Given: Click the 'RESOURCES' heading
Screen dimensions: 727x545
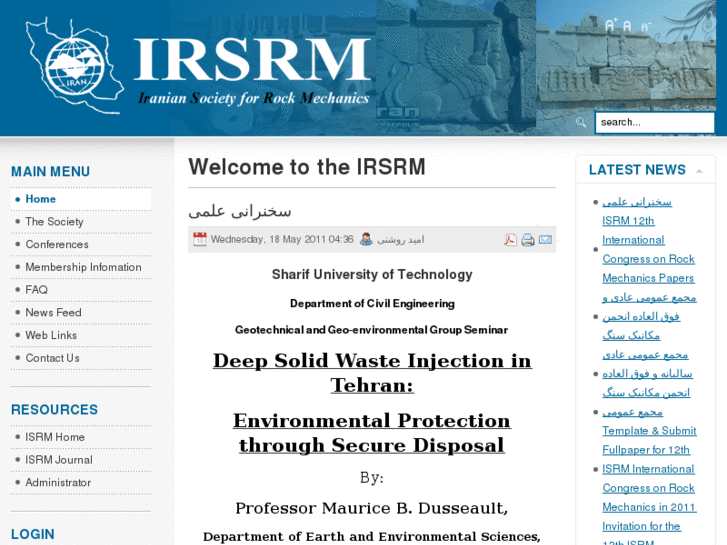Looking at the screenshot, I should coord(54,410).
